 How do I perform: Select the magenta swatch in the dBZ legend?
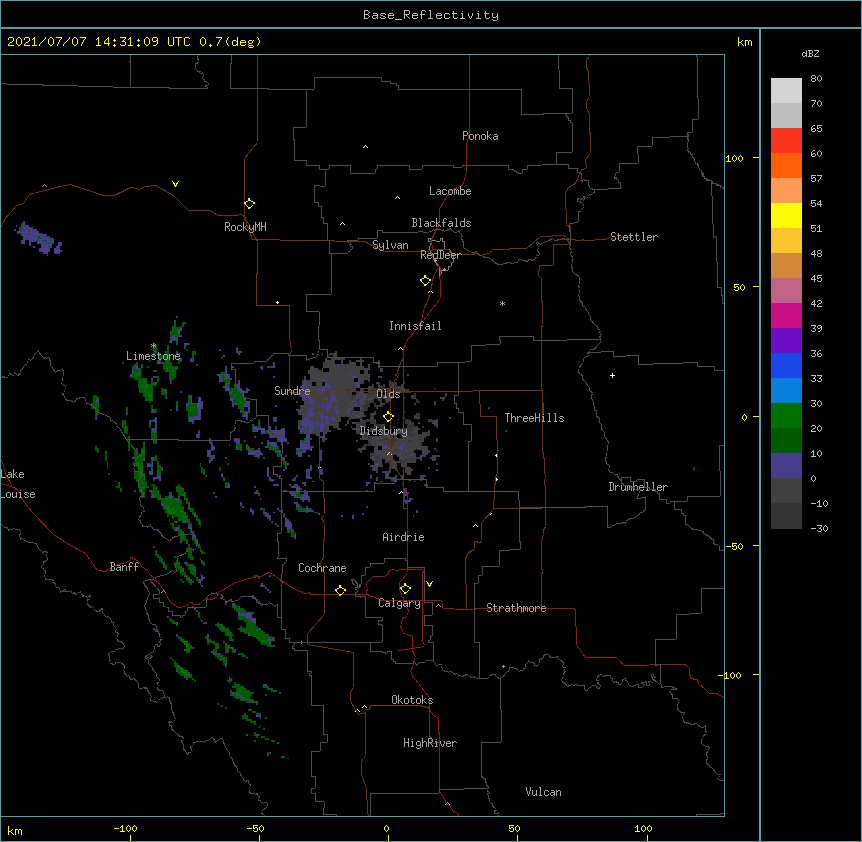[x=786, y=315]
